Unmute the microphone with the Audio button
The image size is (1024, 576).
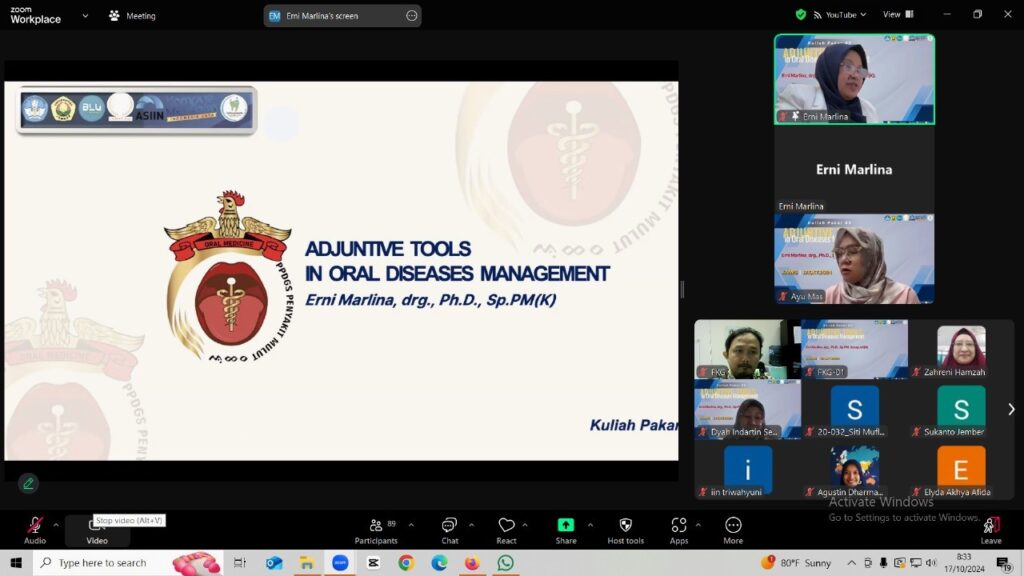click(x=35, y=530)
